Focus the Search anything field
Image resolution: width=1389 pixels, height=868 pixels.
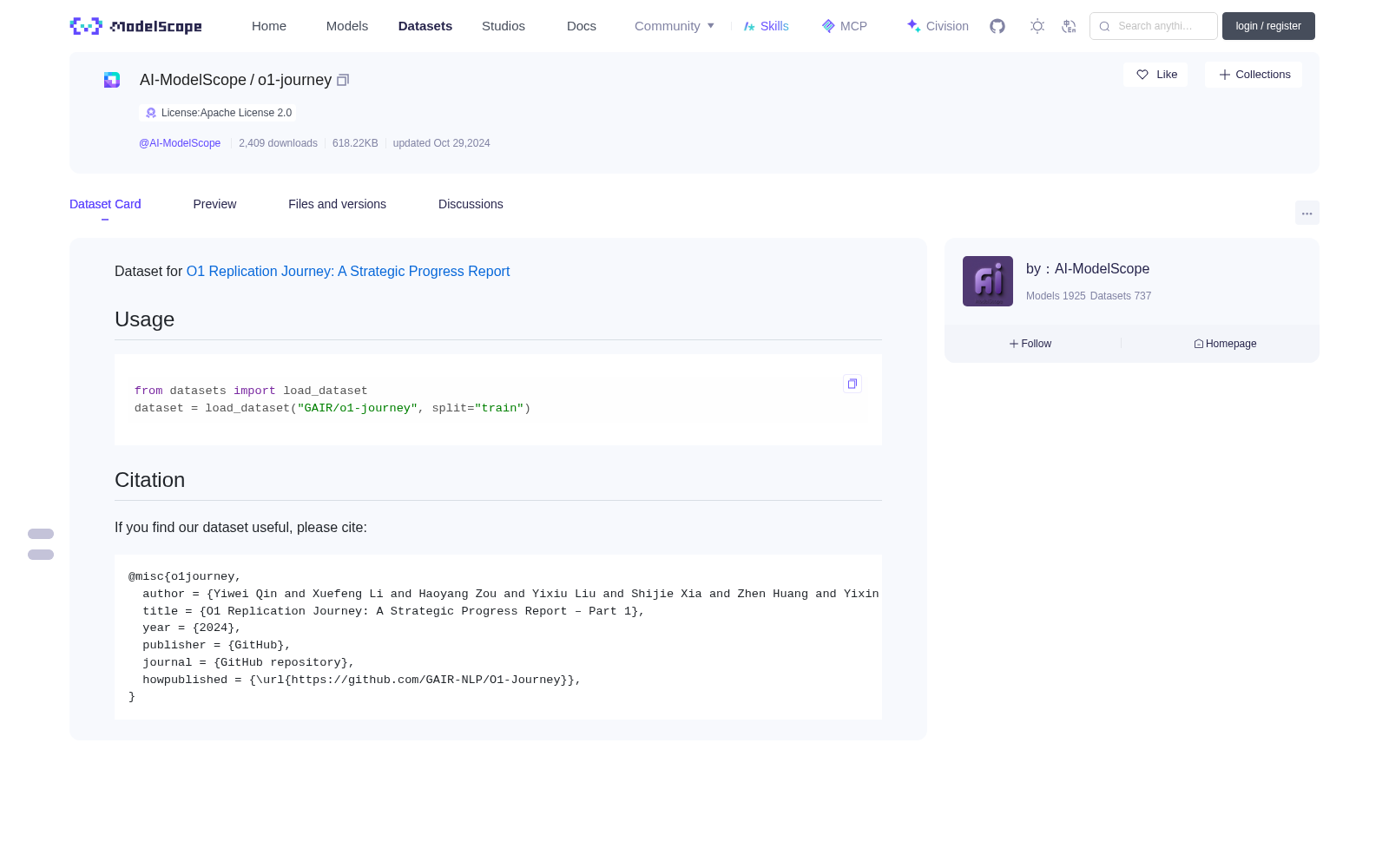(1154, 26)
